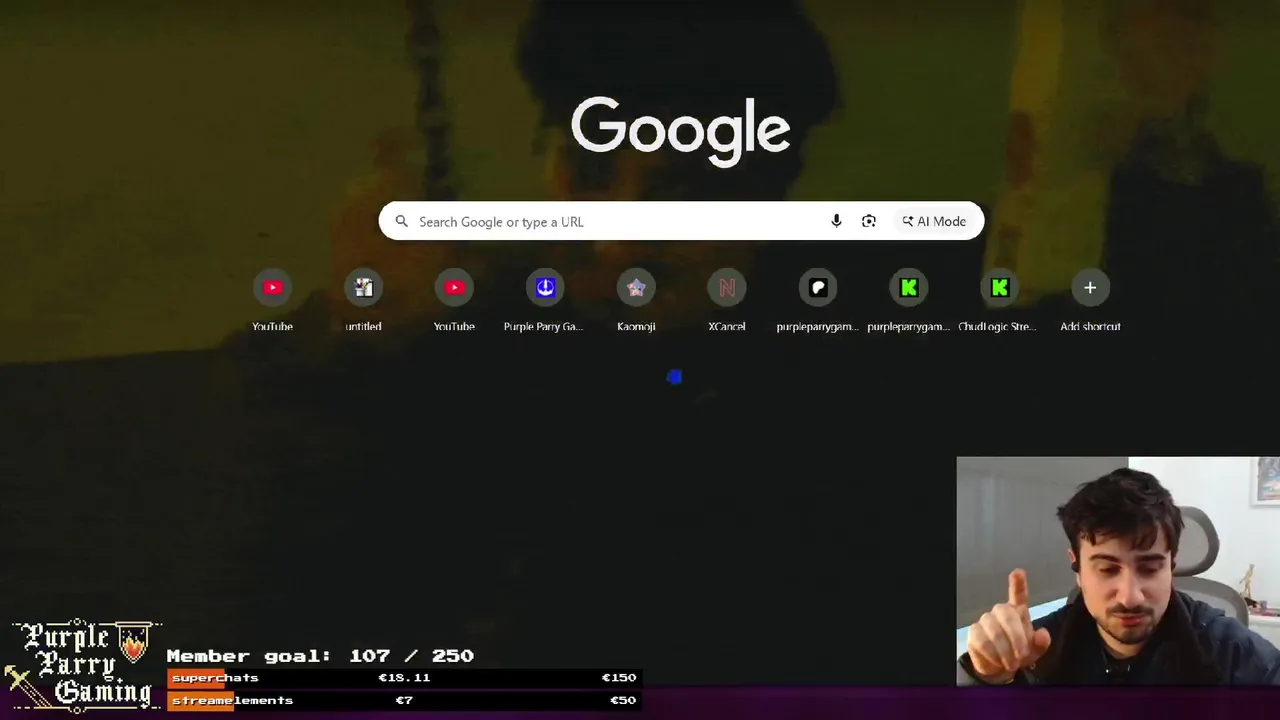
Task: Start voice search with microphone icon
Action: (836, 221)
